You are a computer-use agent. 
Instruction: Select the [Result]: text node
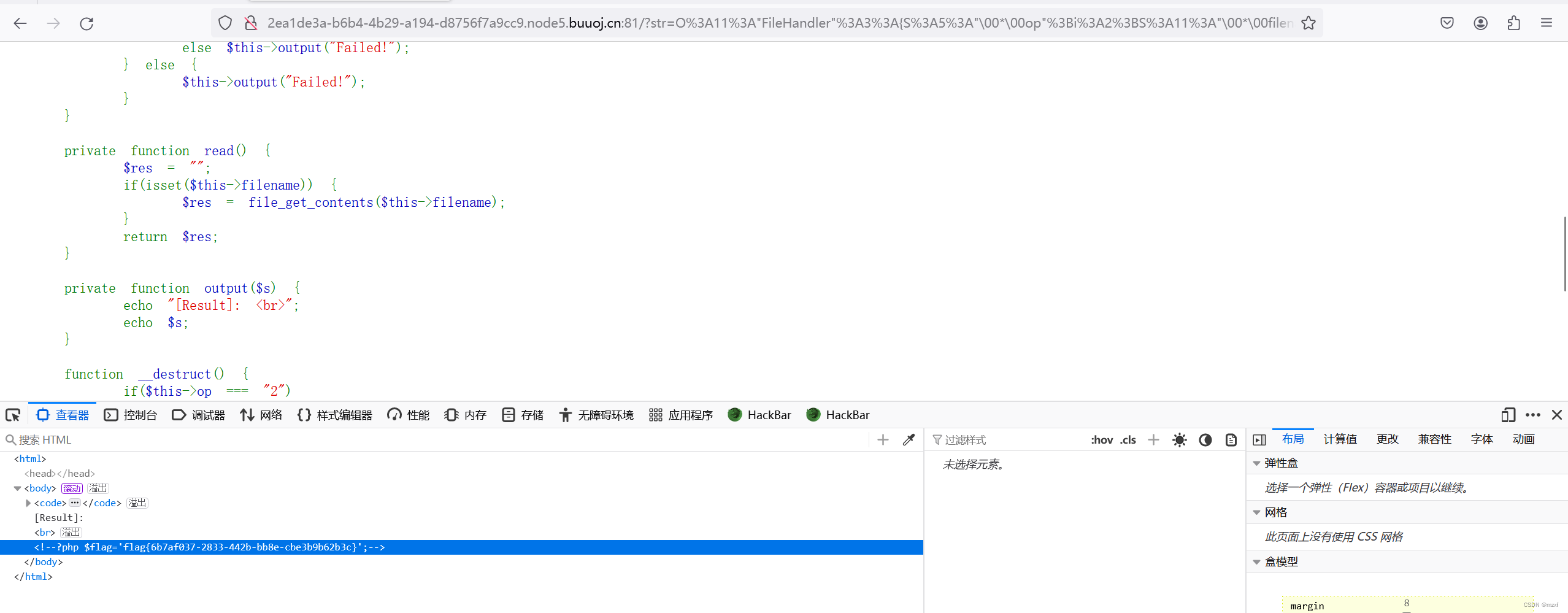59,518
